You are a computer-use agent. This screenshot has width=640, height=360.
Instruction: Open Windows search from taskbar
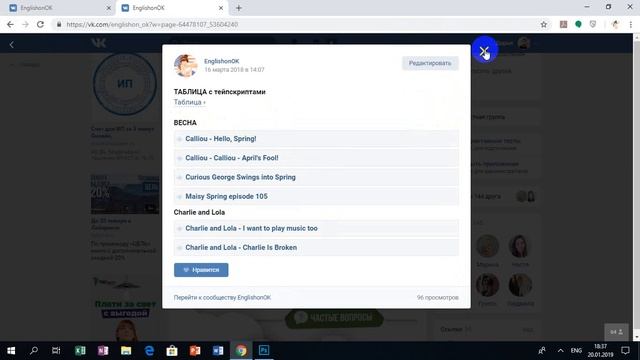34,351
